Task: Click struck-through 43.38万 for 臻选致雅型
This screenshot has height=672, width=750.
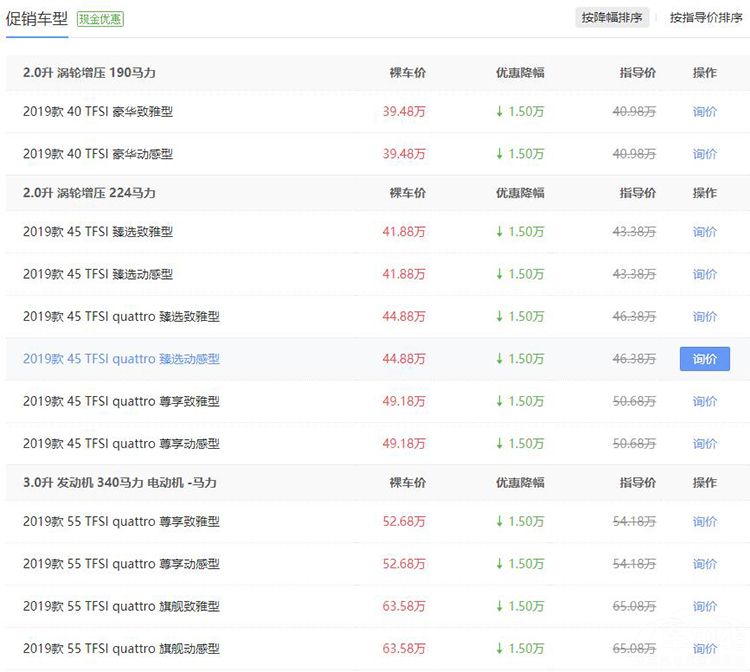Action: point(634,231)
